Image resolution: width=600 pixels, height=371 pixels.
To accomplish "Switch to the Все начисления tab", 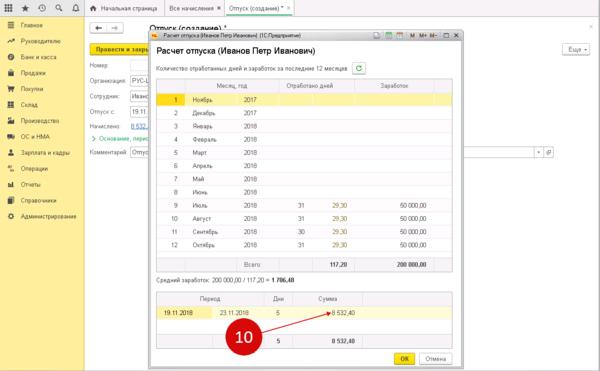I will (x=191, y=8).
